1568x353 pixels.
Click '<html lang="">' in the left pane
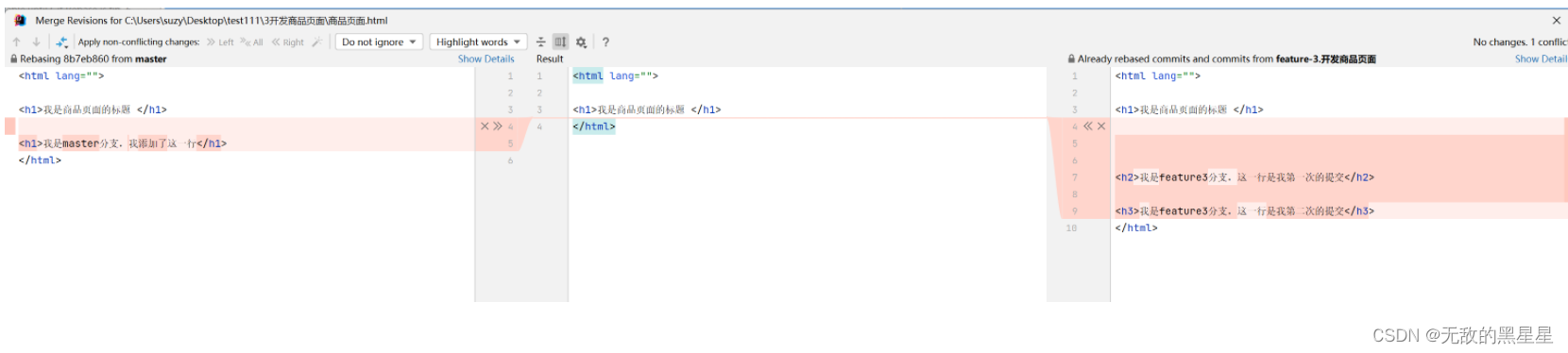(x=61, y=76)
